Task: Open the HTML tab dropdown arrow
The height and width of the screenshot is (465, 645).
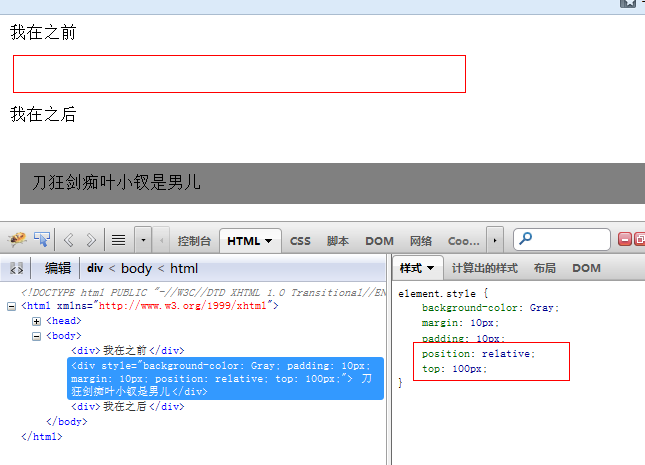Action: pos(269,241)
